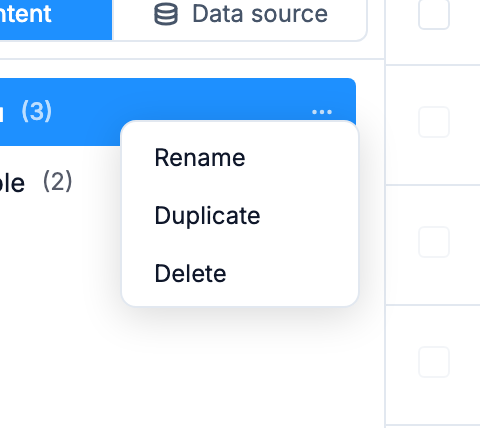Click the item name ending in 'ble'
This screenshot has height=428, width=480.
point(12,183)
